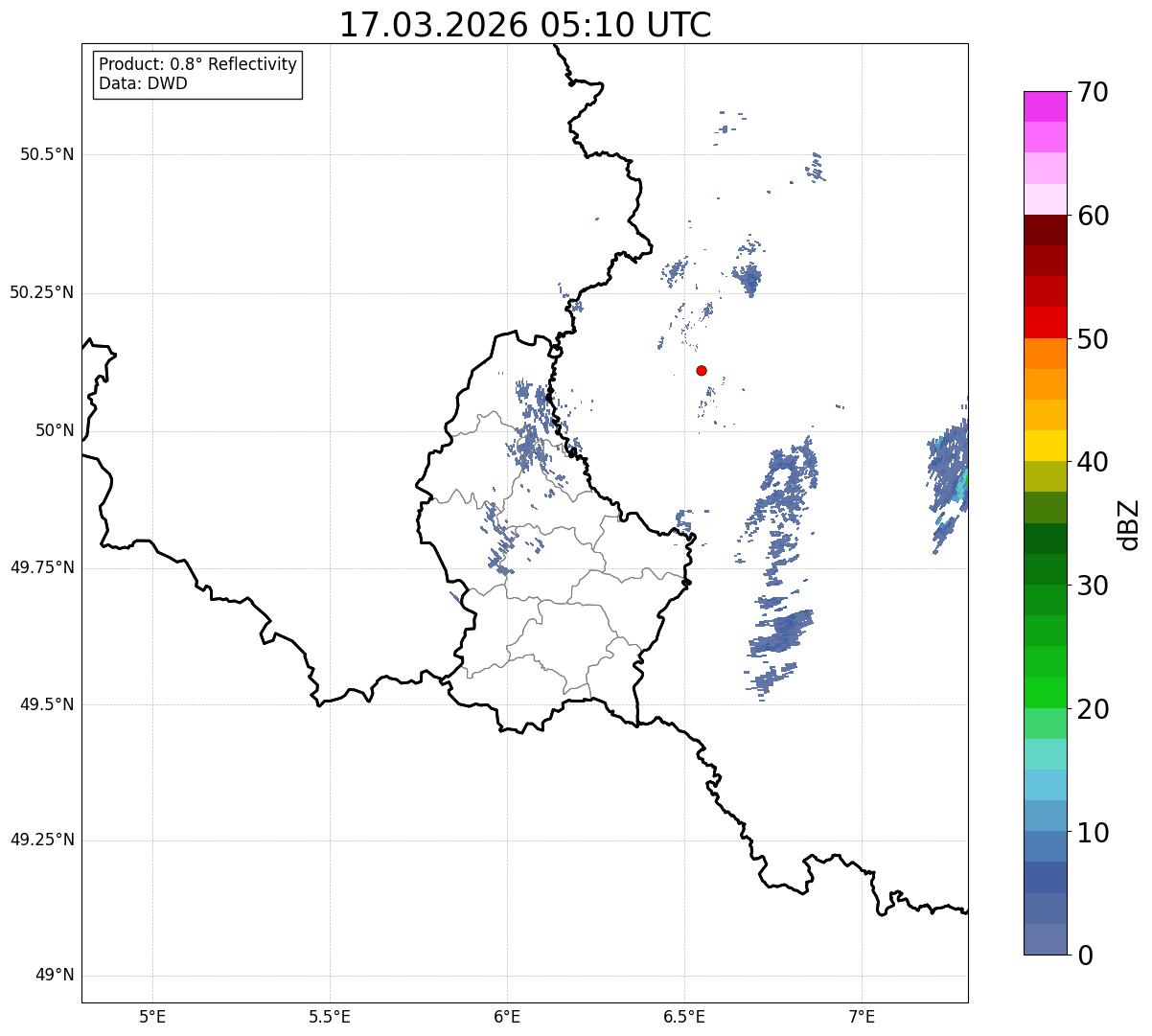Click the 49°N latitude label
1152x1036 pixels.
(55, 976)
